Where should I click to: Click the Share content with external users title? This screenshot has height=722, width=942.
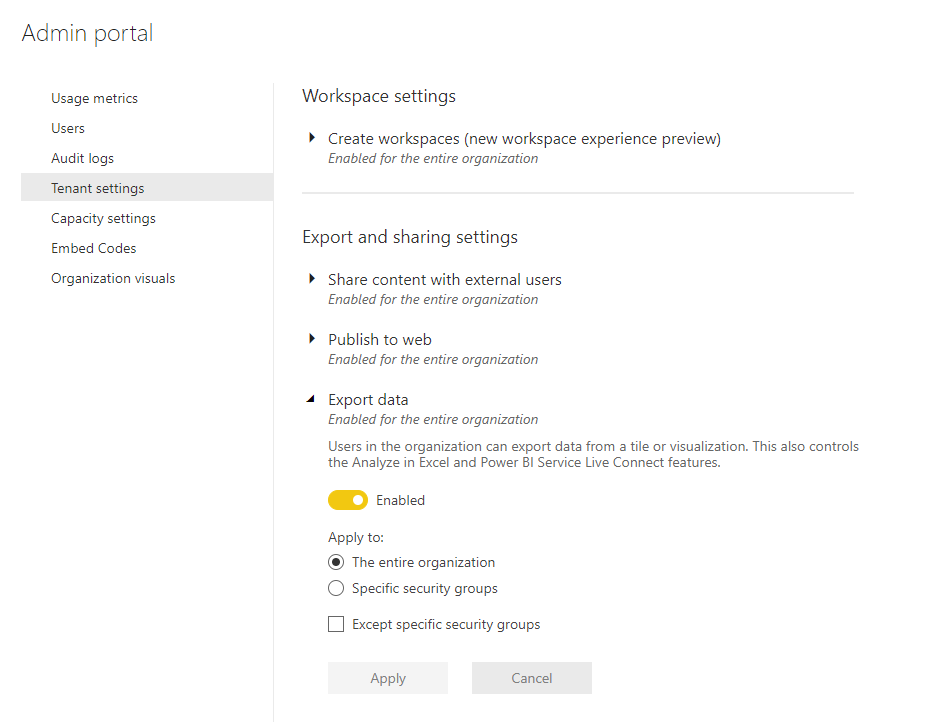pos(445,279)
